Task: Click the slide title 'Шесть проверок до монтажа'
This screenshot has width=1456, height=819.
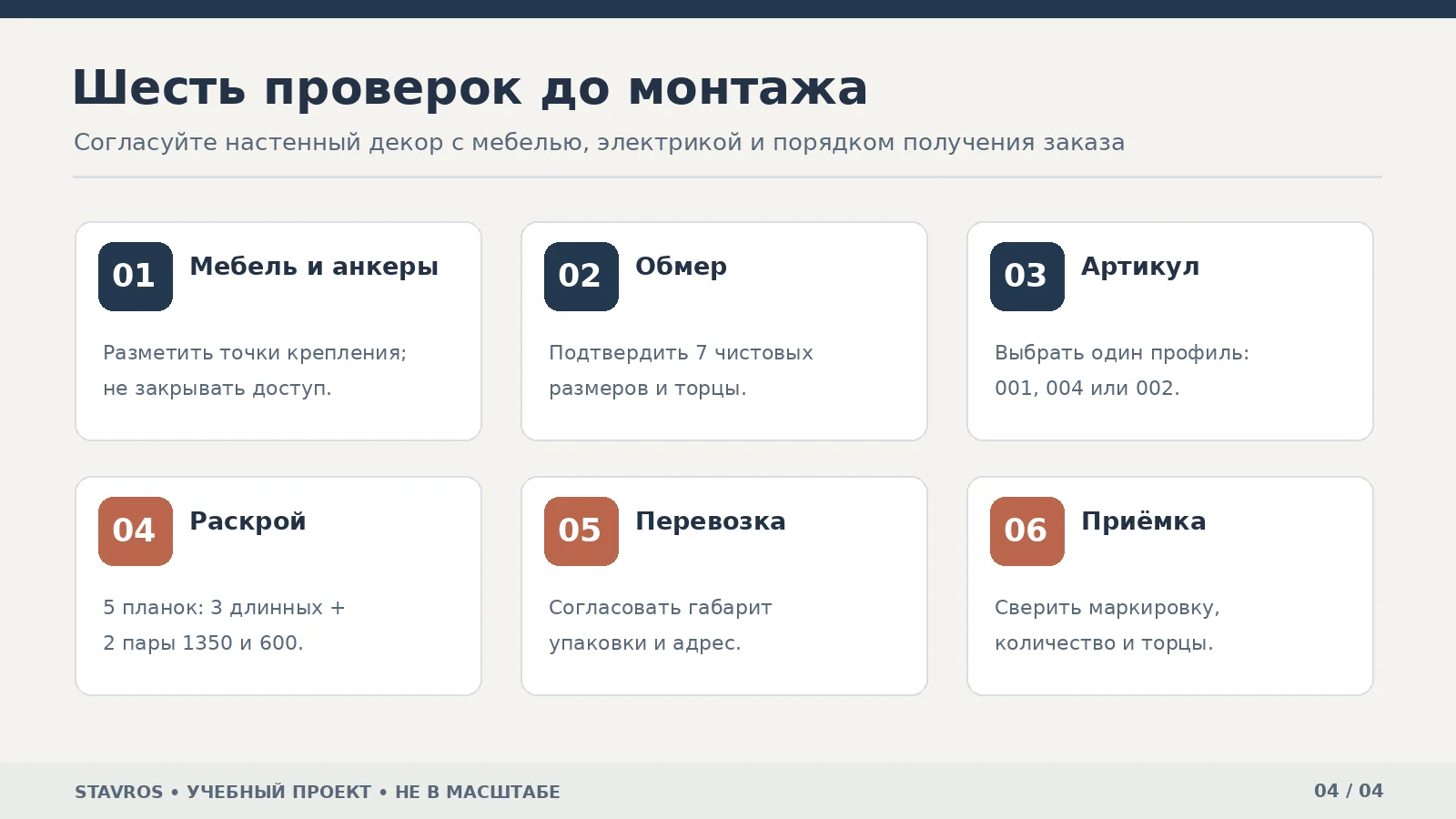Action: click(470, 89)
